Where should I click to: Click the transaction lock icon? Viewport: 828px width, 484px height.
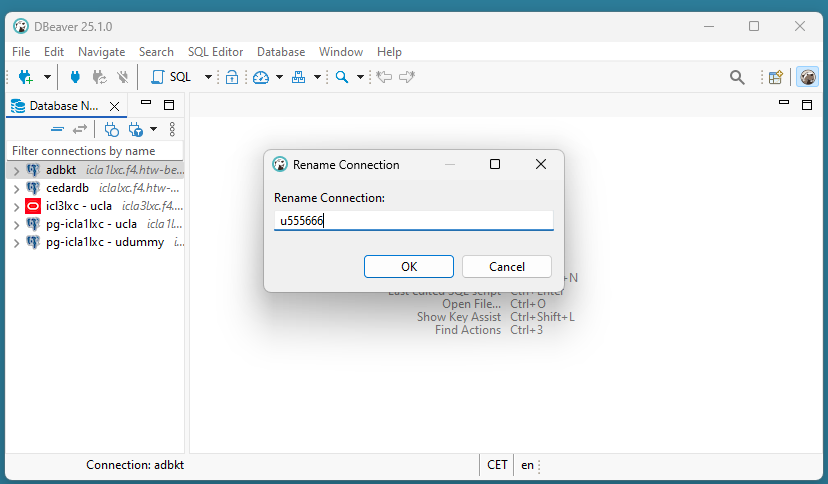pyautogui.click(x=232, y=77)
